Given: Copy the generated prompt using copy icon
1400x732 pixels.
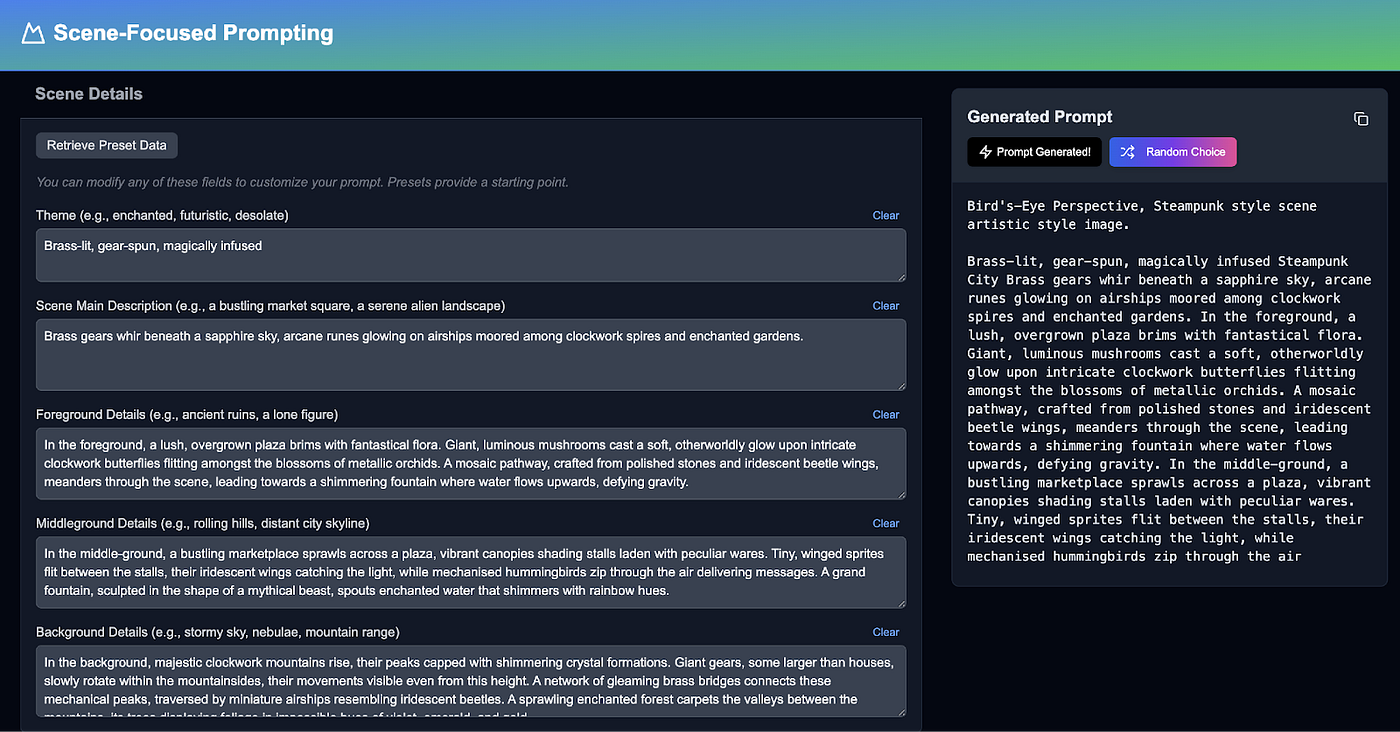Looking at the screenshot, I should tap(1361, 118).
